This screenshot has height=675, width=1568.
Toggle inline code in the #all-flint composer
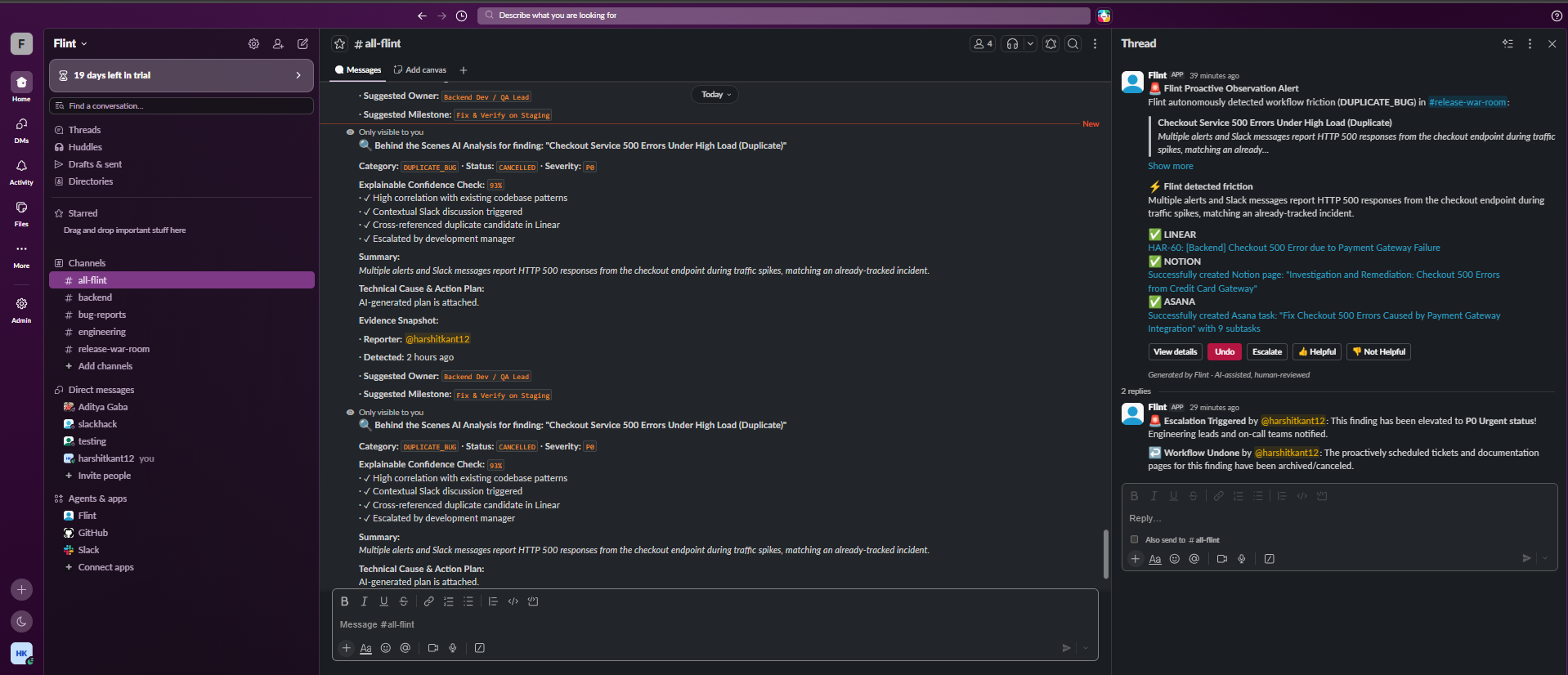(x=513, y=601)
